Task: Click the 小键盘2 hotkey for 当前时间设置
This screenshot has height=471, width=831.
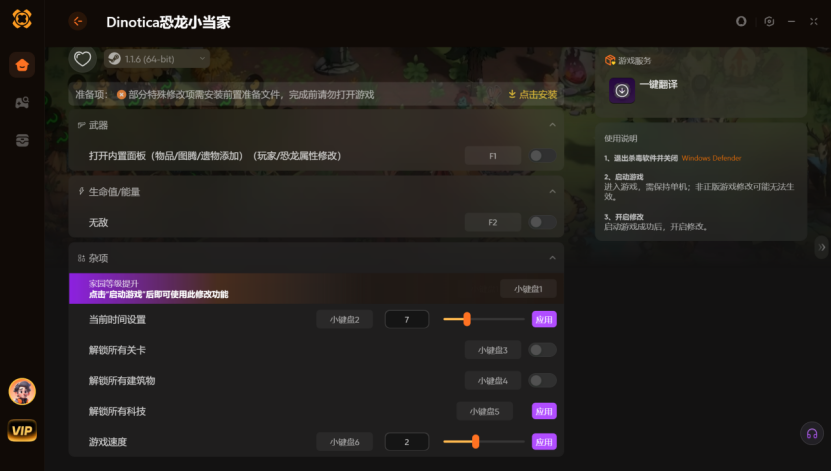Action: coord(345,319)
